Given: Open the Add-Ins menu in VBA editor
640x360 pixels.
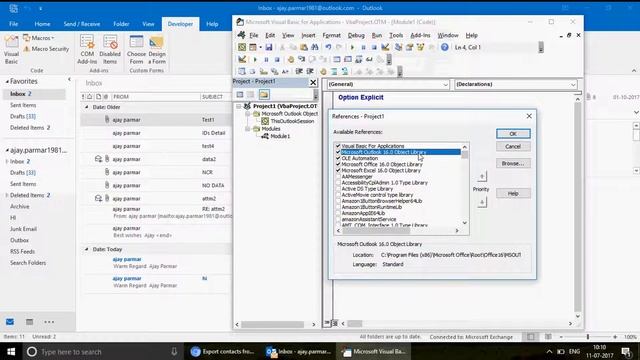Looking at the screenshot, I should click(x=420, y=36).
